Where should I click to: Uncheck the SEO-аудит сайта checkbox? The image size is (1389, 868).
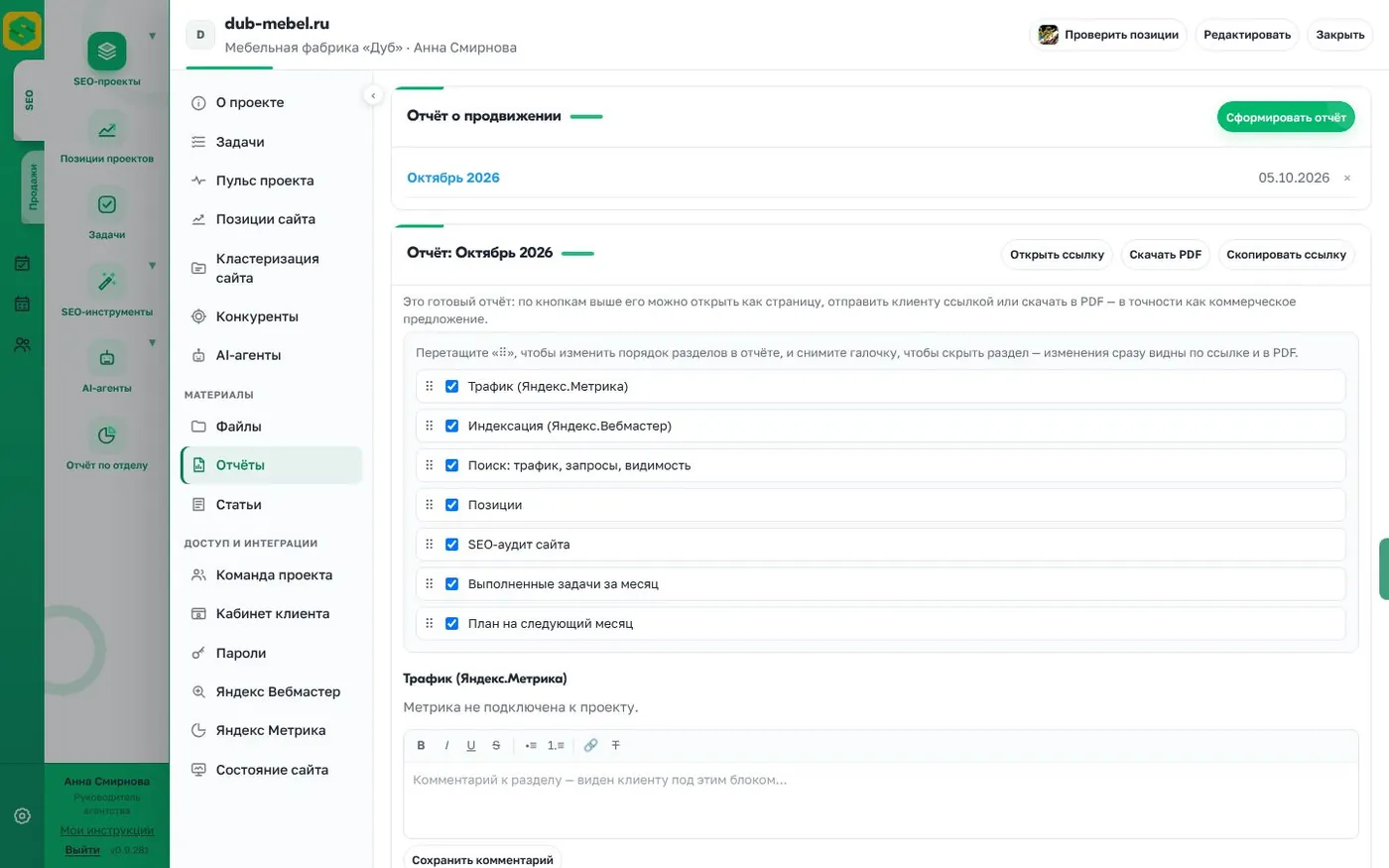[x=451, y=545]
